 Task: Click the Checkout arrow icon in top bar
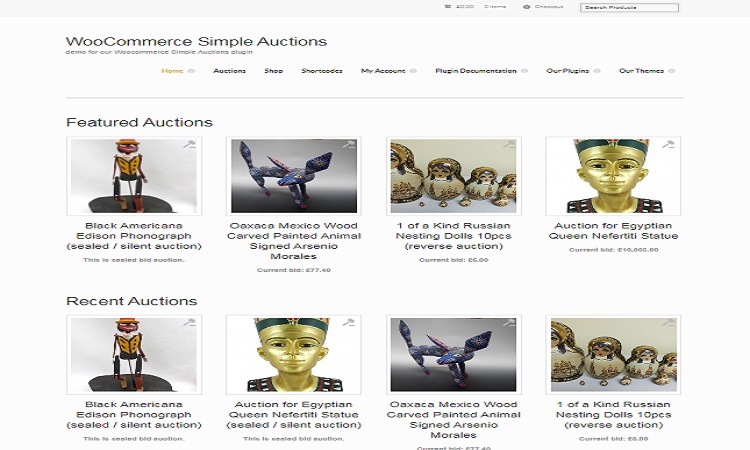click(527, 7)
